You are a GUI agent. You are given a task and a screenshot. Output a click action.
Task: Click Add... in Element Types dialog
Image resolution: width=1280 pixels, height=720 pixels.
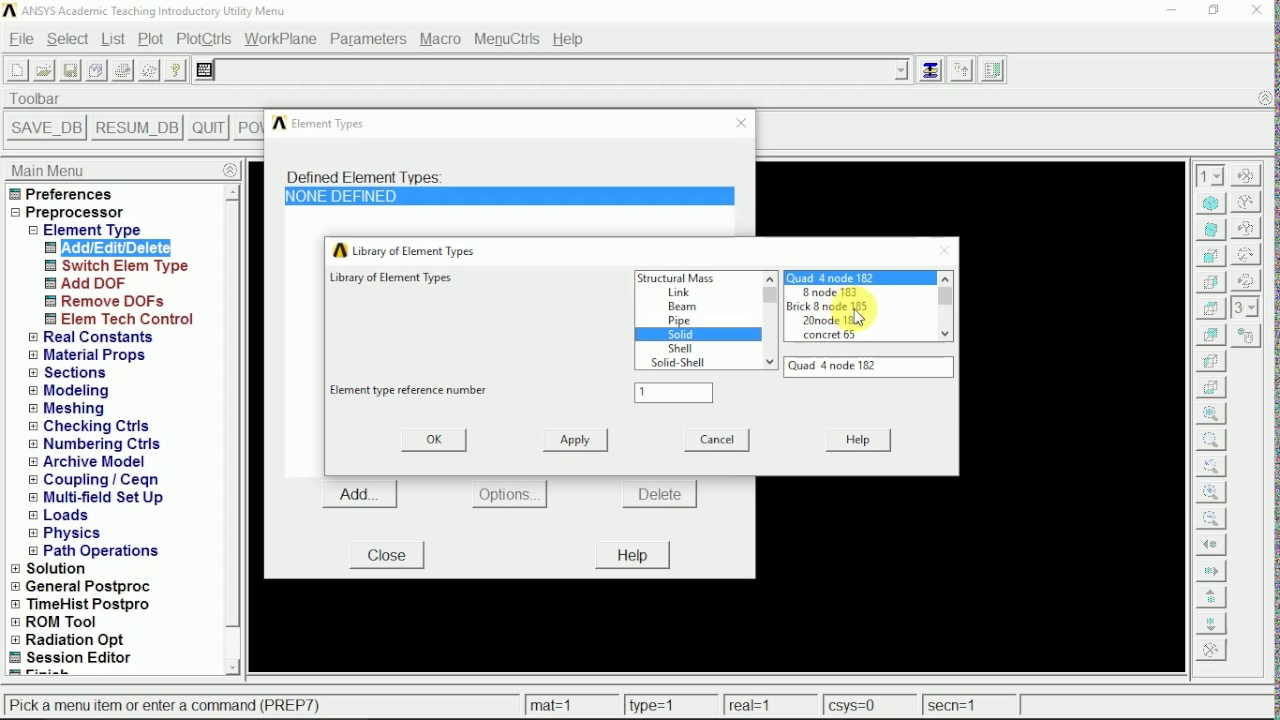point(359,495)
